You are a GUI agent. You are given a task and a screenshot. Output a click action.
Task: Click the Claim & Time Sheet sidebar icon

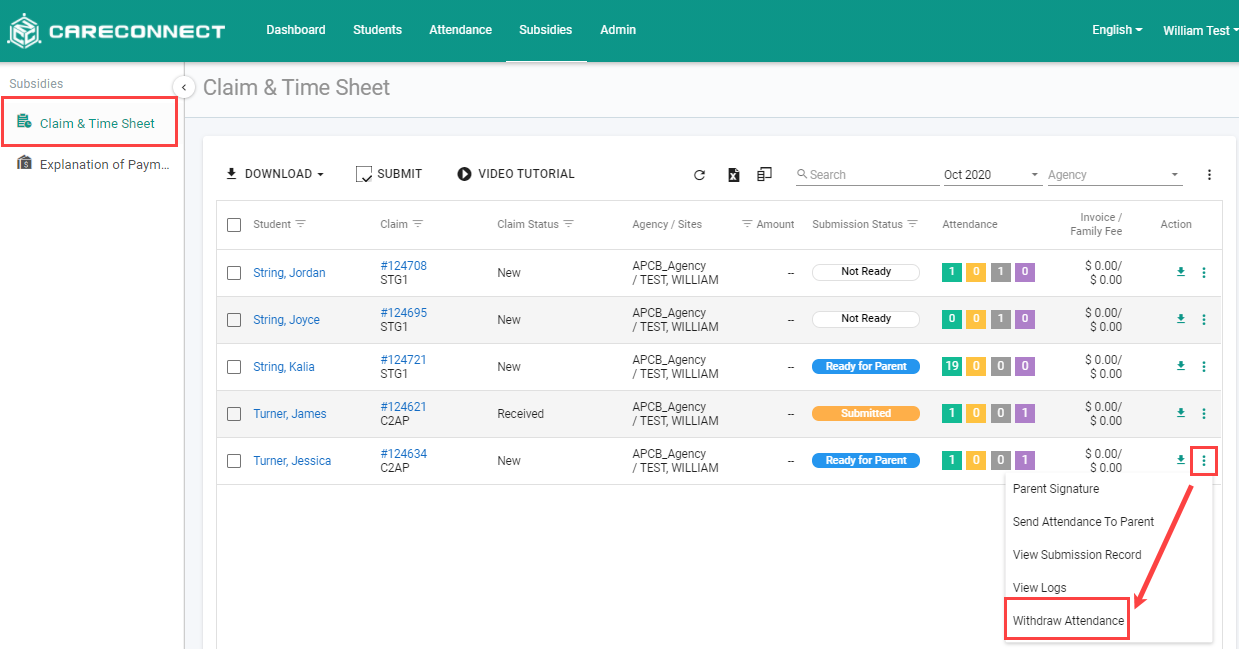point(24,122)
